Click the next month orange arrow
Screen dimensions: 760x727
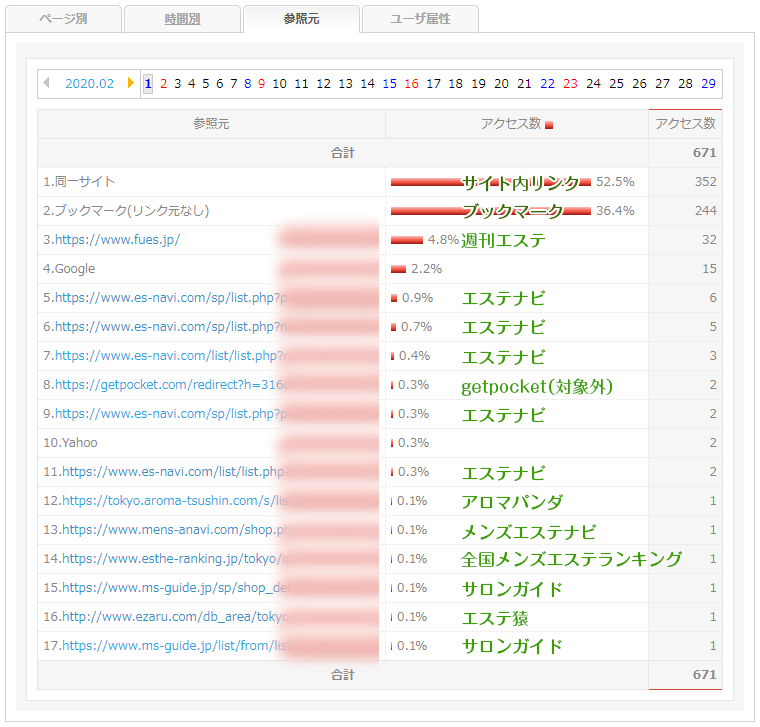pyautogui.click(x=131, y=84)
